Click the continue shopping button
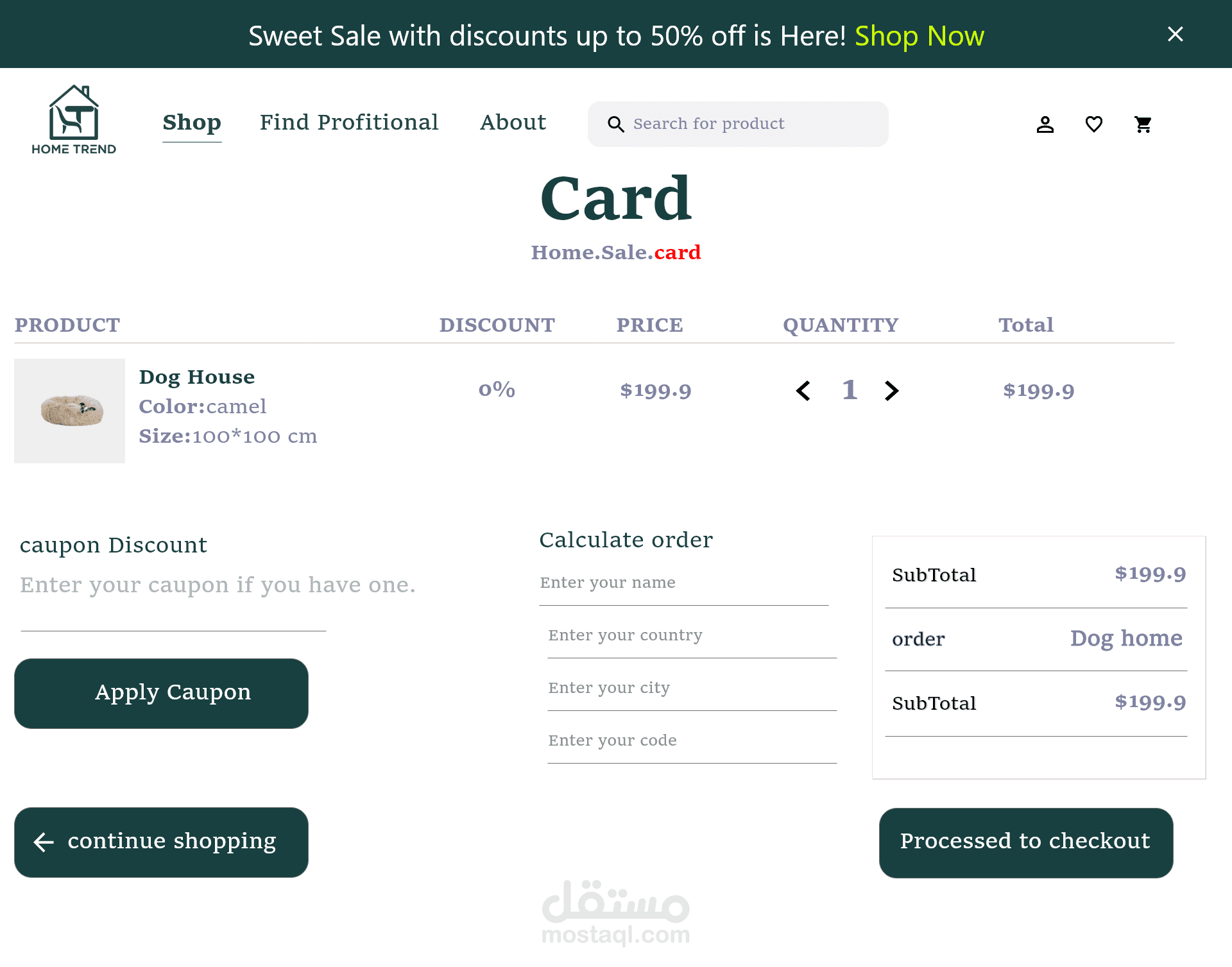The height and width of the screenshot is (967, 1232). [161, 842]
